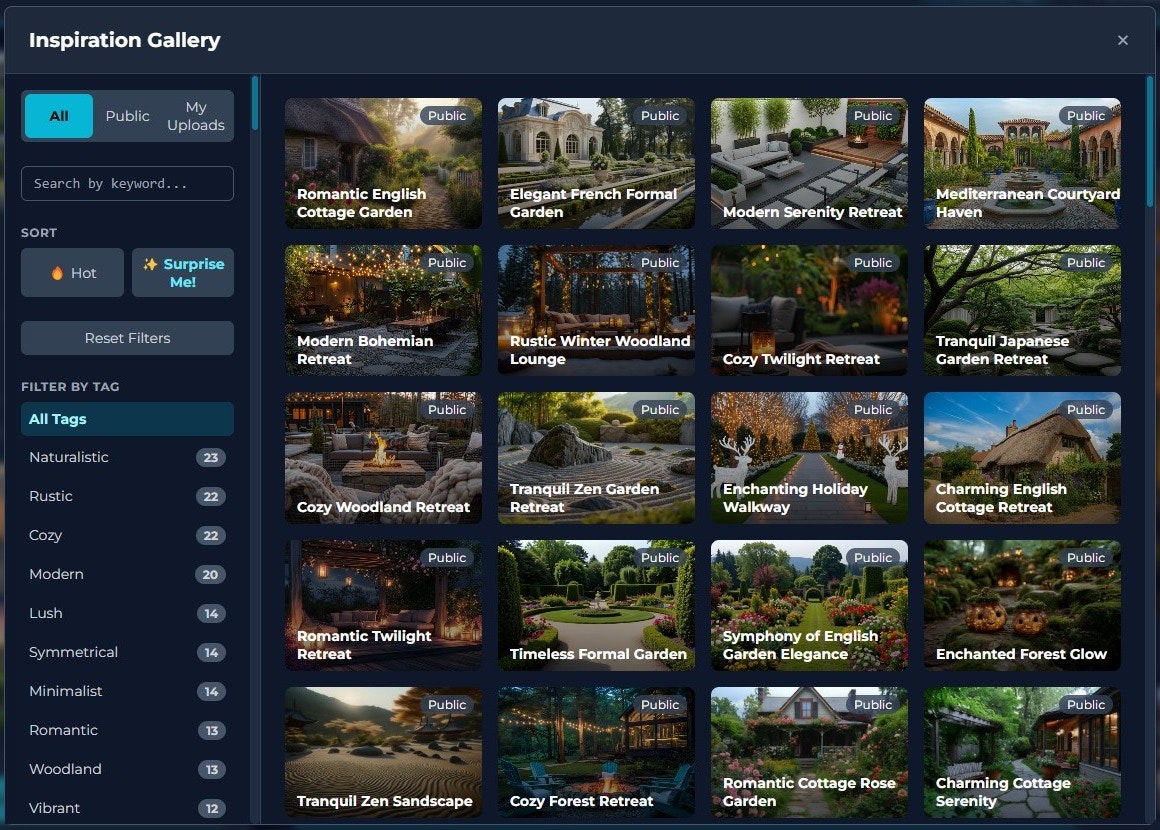Screen dimensions: 1160x830
Task: Choose the All Tags filter option
Action: point(127,418)
